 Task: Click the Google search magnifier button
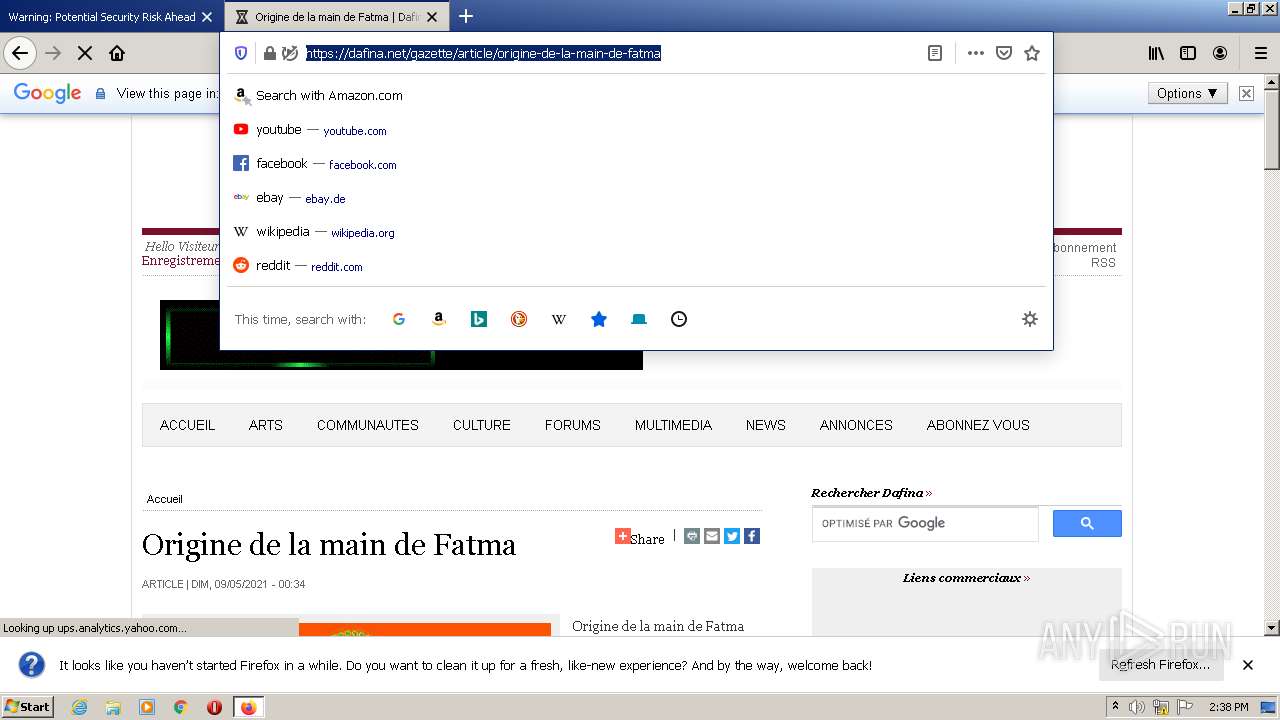coord(1087,523)
